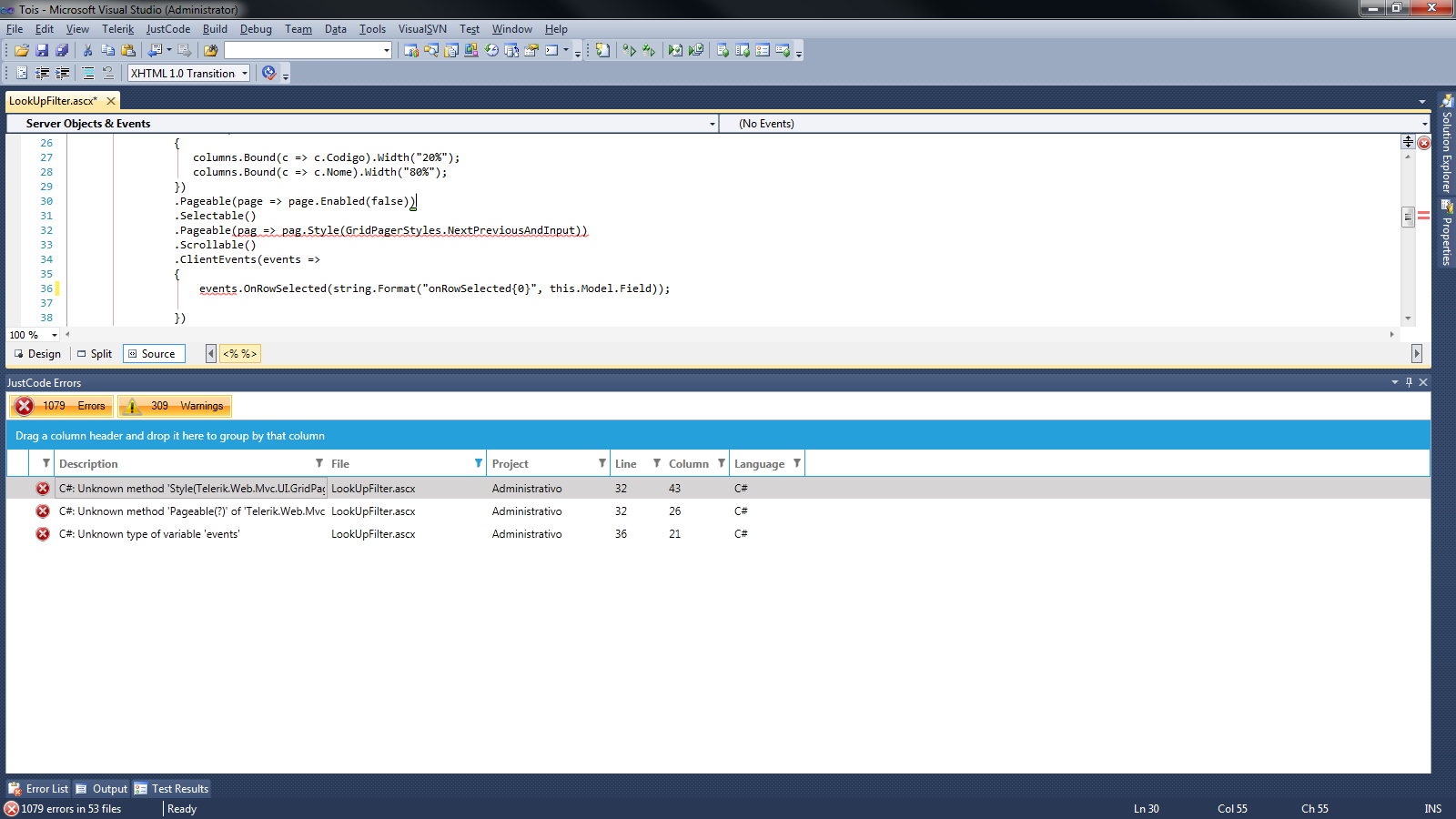Click the editor vertical scrollbar thumb
Viewport: 1456px width, 819px height.
tap(1408, 217)
